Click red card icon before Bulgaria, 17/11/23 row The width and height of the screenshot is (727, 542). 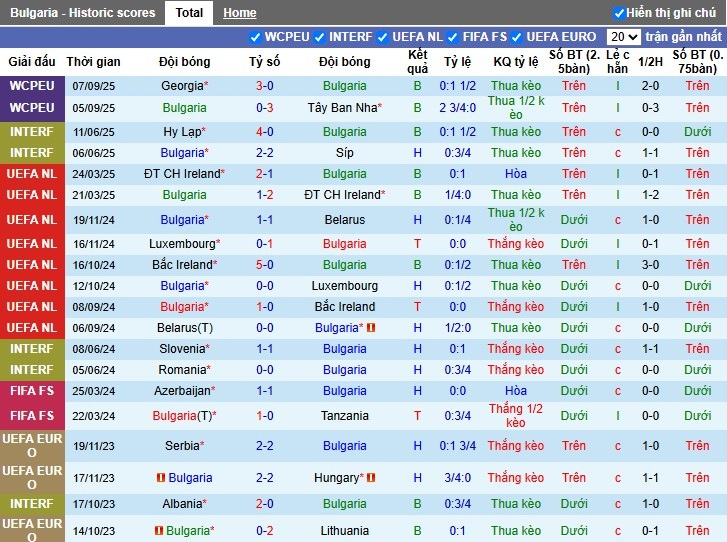coord(160,478)
